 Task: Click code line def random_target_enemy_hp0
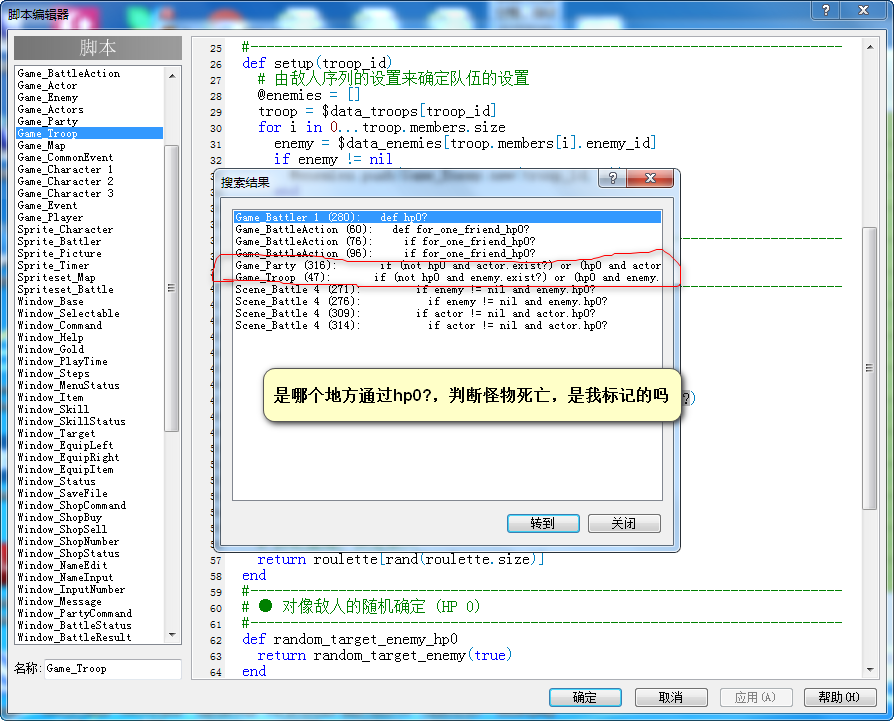coord(350,639)
